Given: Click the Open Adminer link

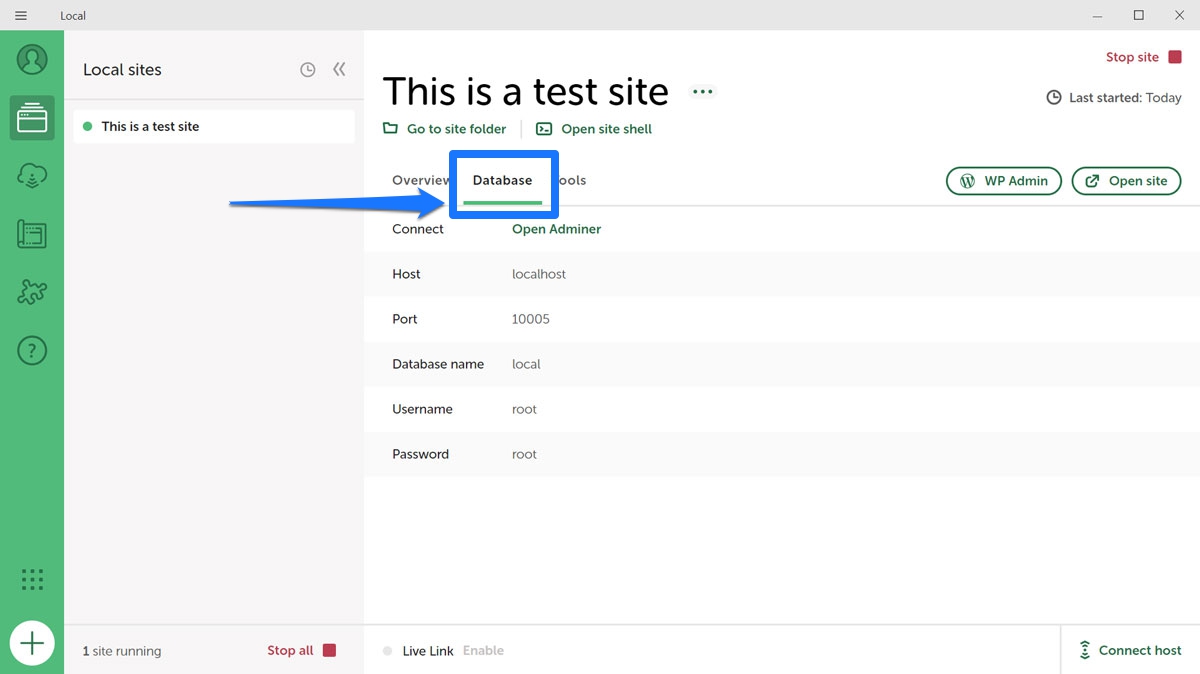Looking at the screenshot, I should click(x=556, y=229).
